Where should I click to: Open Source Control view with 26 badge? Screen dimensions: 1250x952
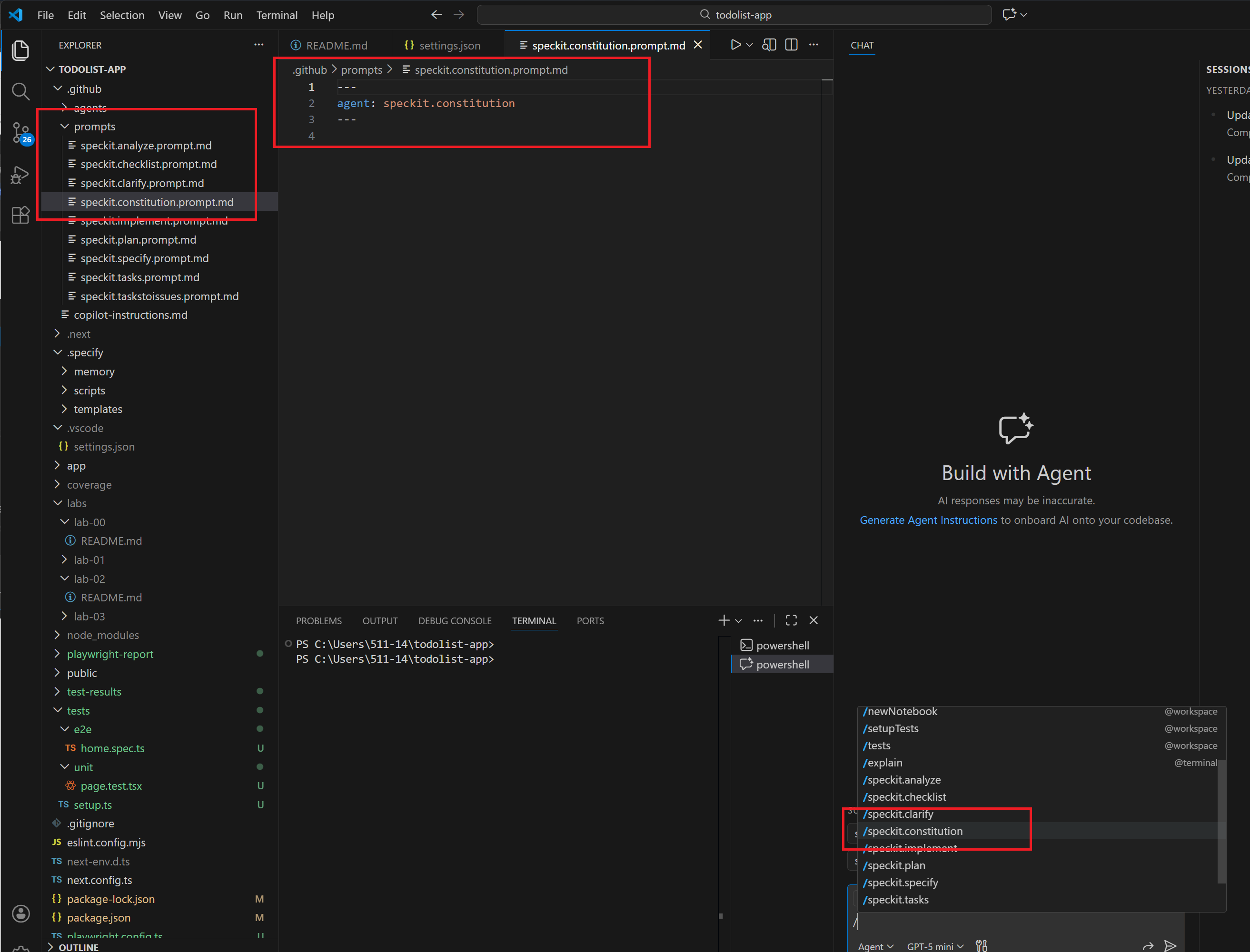20,133
